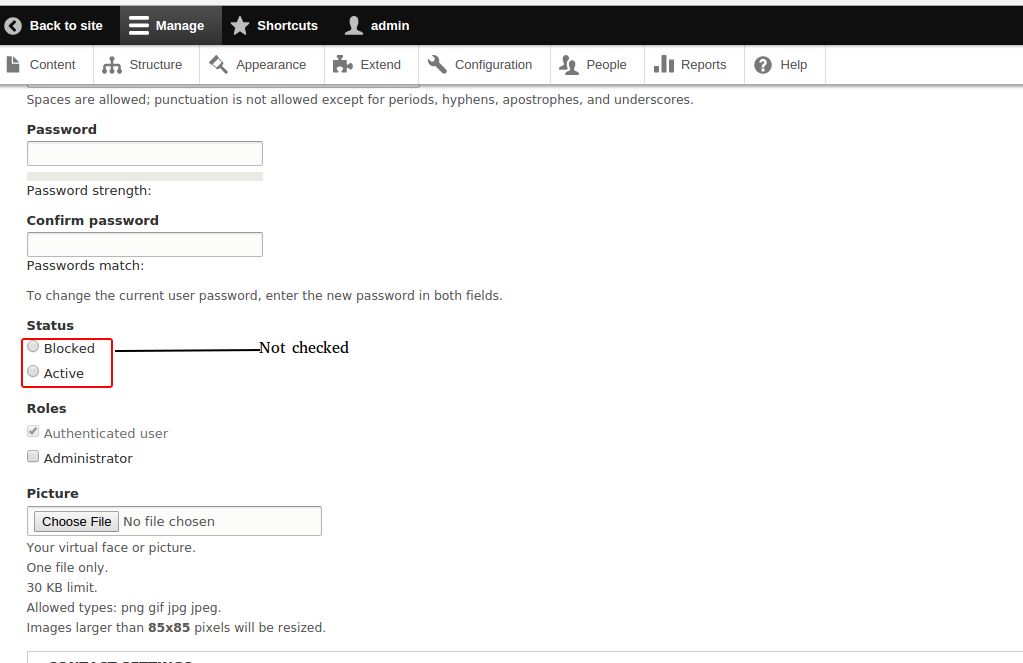This screenshot has height=663, width=1023.
Task: Switch to the Manage tab
Action: pos(170,25)
